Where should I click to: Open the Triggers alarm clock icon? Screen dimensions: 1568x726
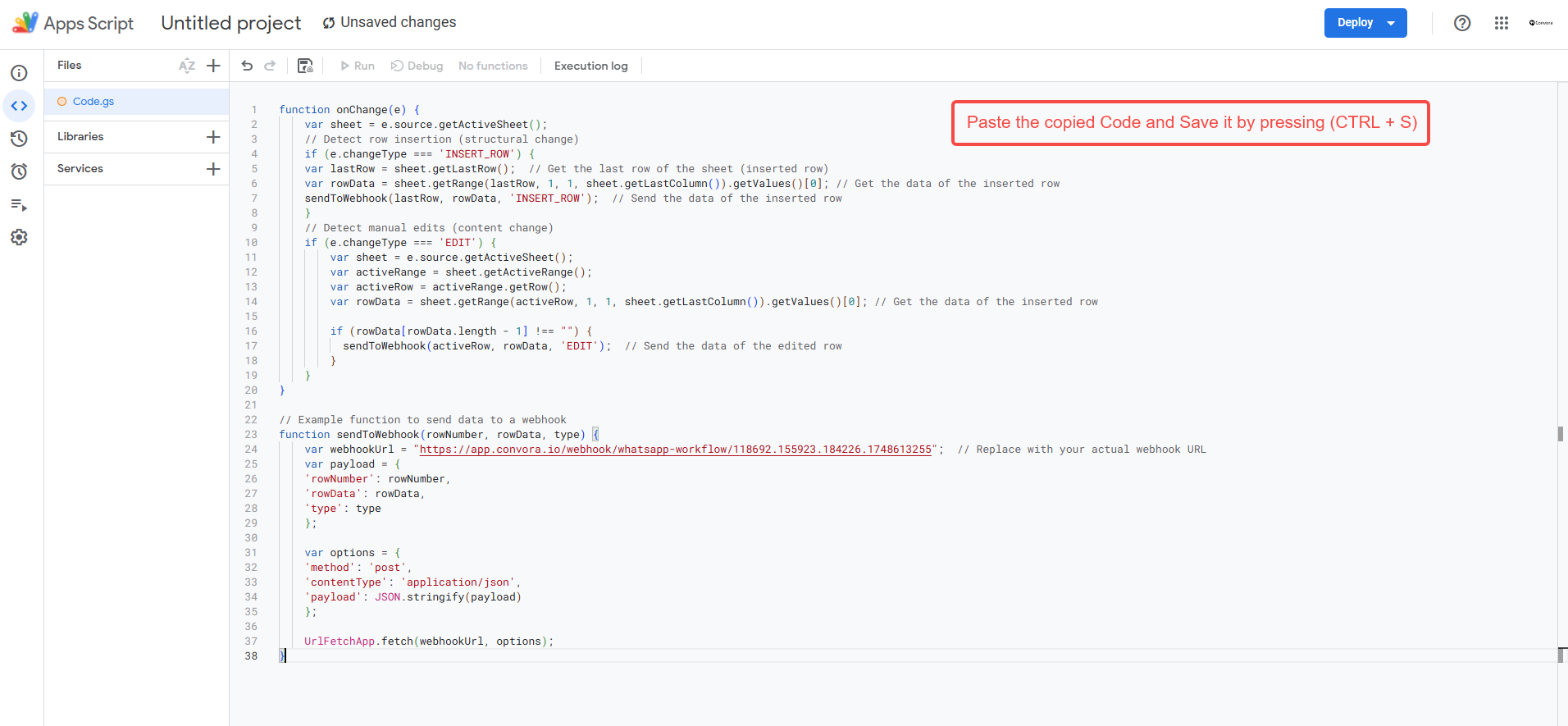[19, 171]
